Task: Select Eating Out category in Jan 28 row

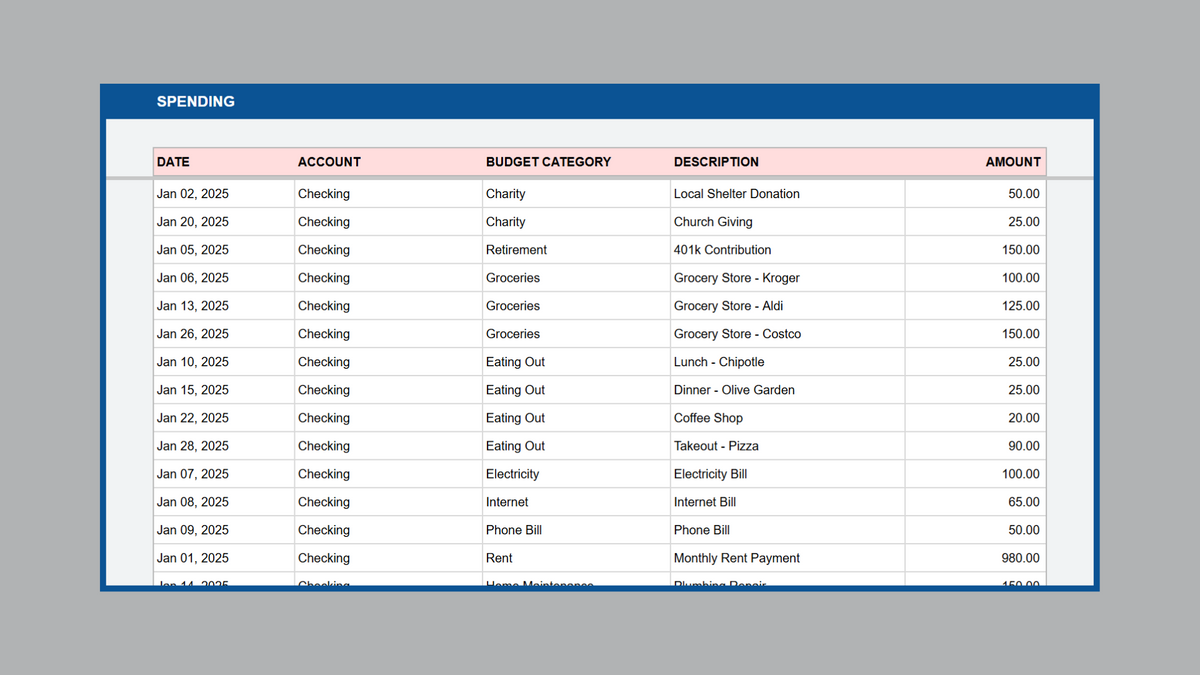Action: click(x=576, y=446)
